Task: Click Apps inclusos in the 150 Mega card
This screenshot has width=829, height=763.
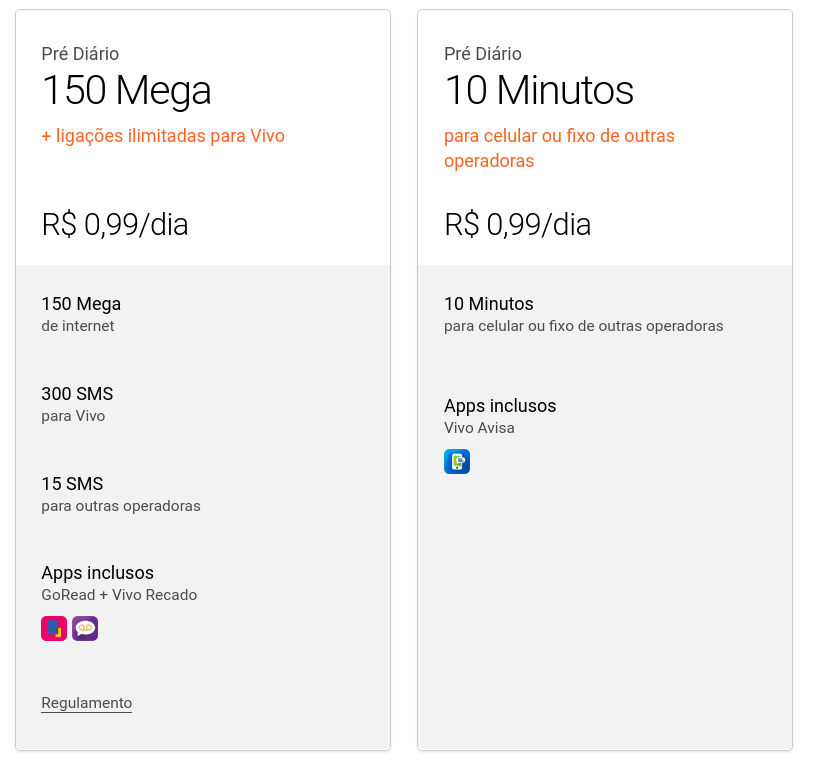Action: coord(97,573)
